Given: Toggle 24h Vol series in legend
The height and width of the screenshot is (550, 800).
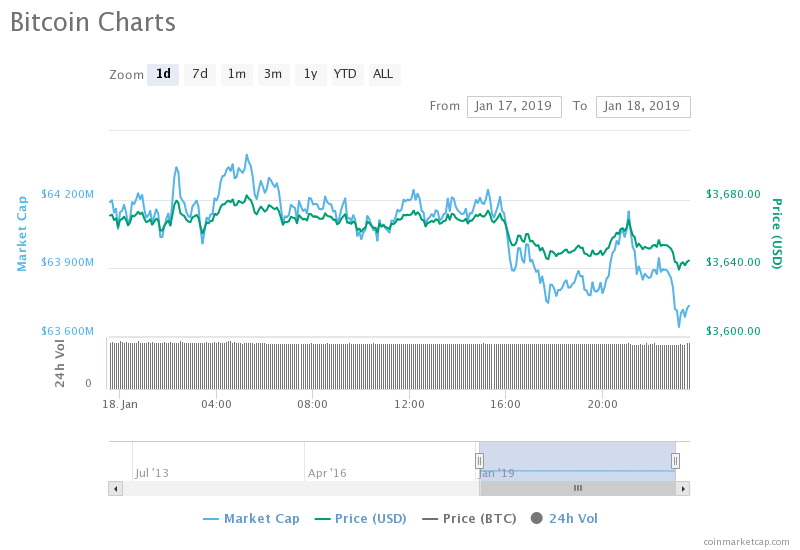Looking at the screenshot, I should point(565,518).
